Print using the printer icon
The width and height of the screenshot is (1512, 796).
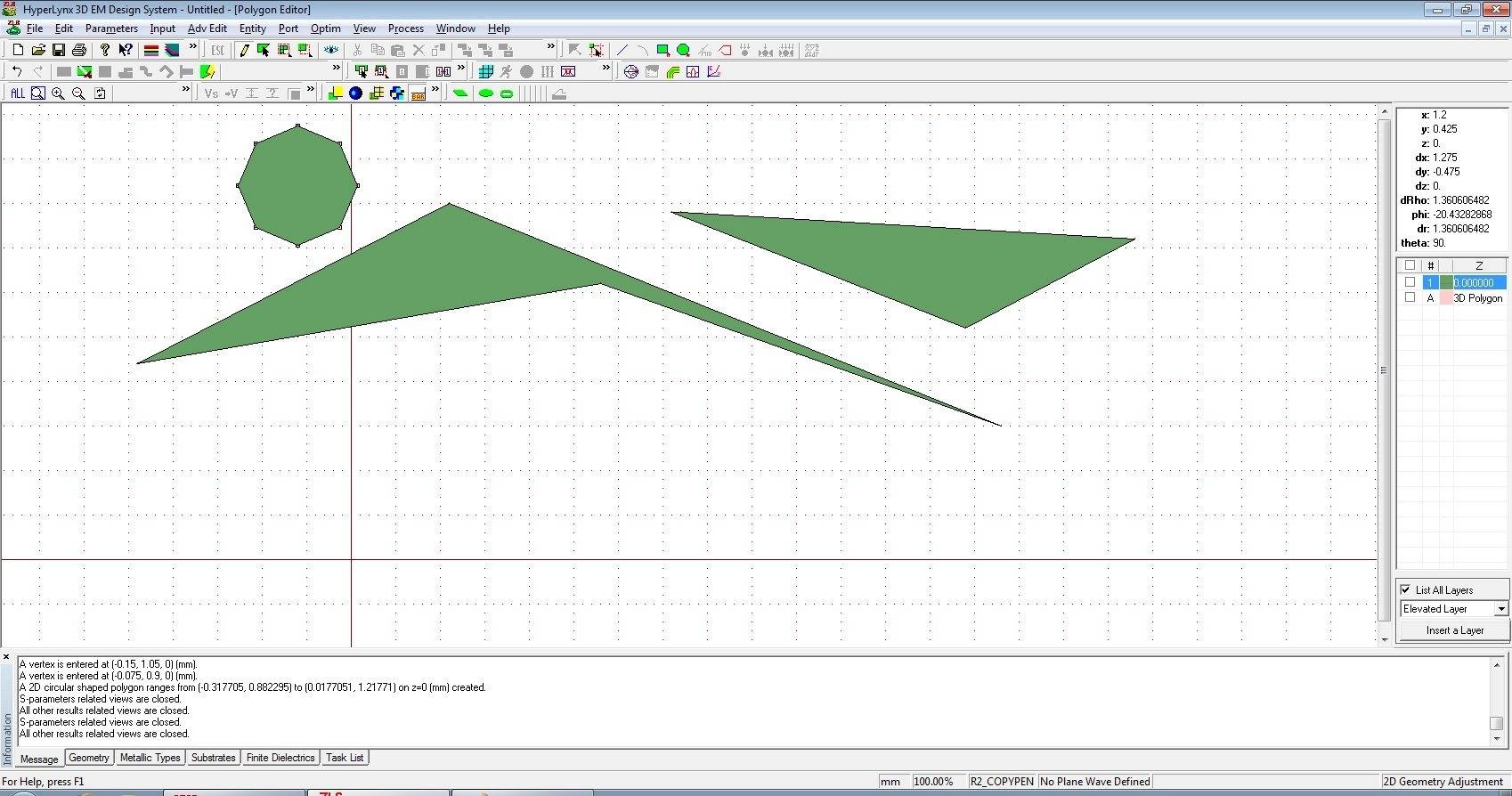[x=79, y=50]
